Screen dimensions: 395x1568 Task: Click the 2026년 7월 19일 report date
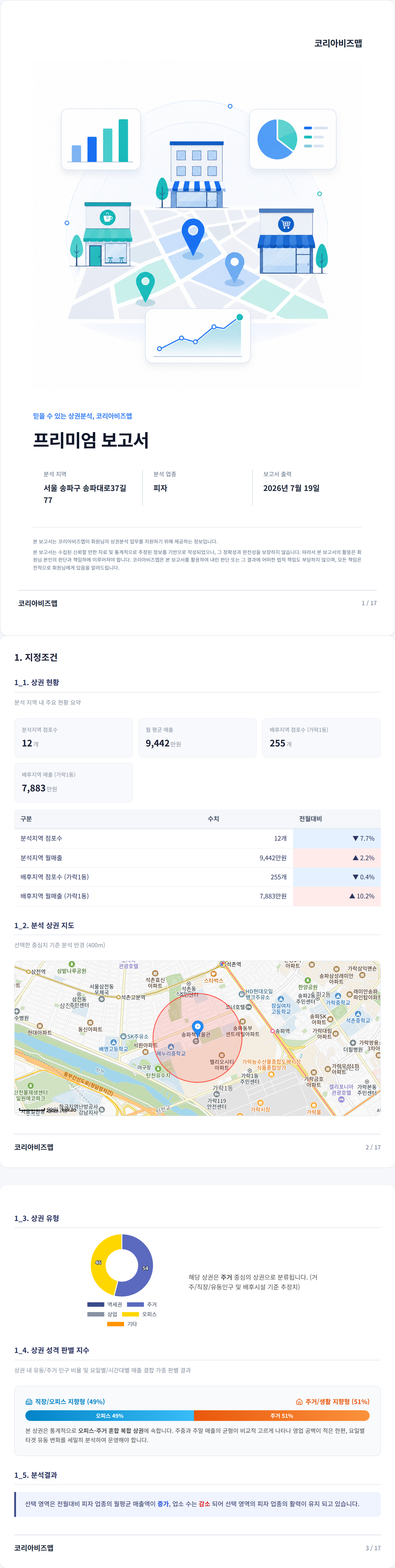291,488
